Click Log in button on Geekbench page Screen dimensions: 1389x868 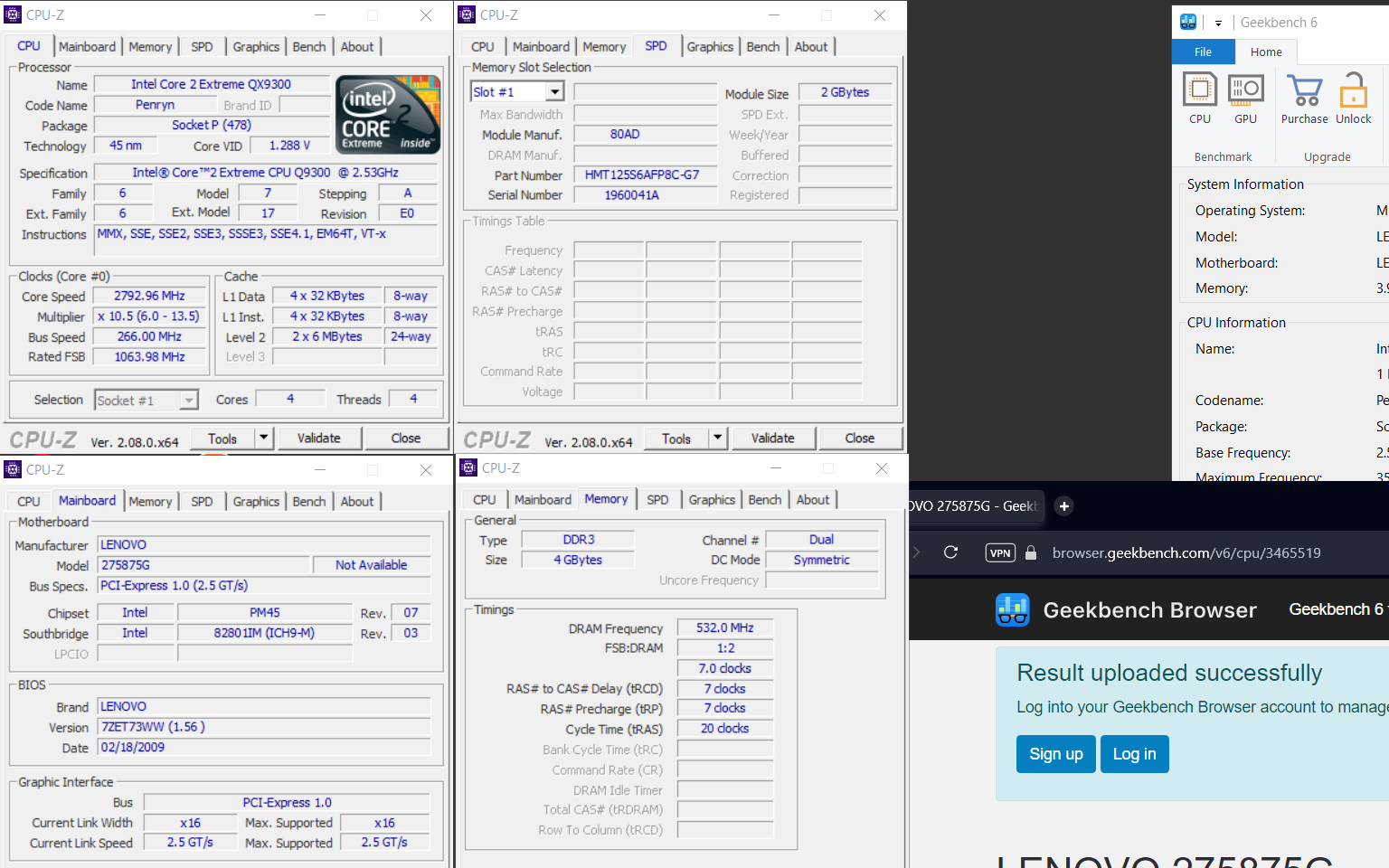(x=1135, y=754)
